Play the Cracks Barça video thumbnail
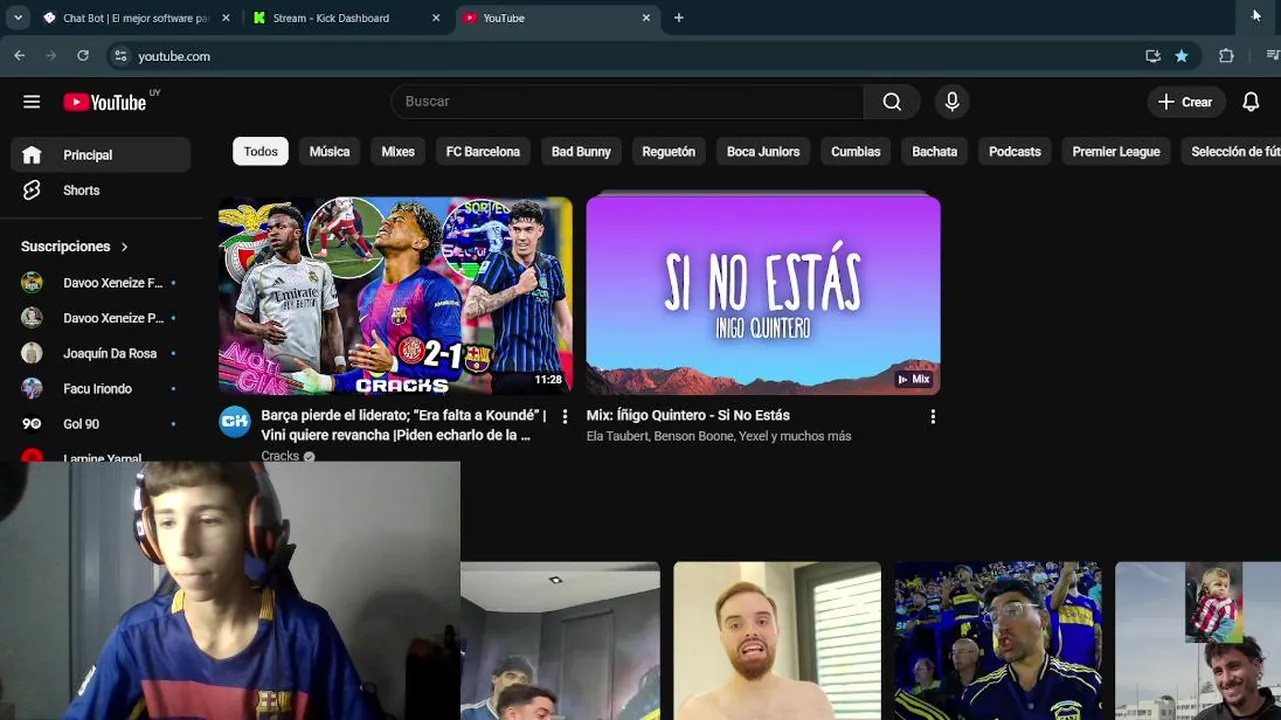This screenshot has width=1281, height=720. click(x=396, y=296)
